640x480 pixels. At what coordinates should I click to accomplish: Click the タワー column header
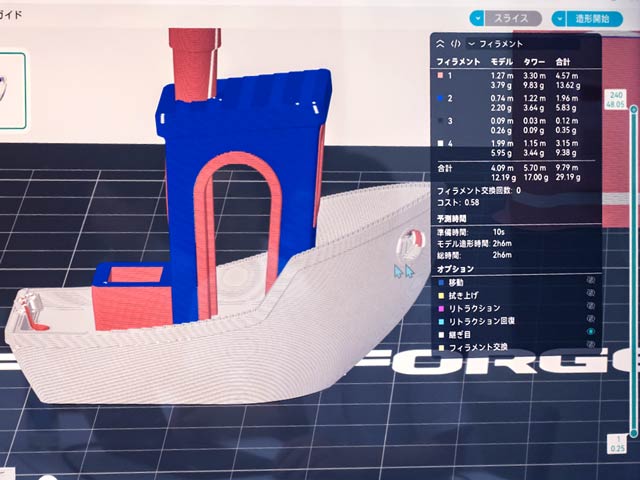point(534,62)
